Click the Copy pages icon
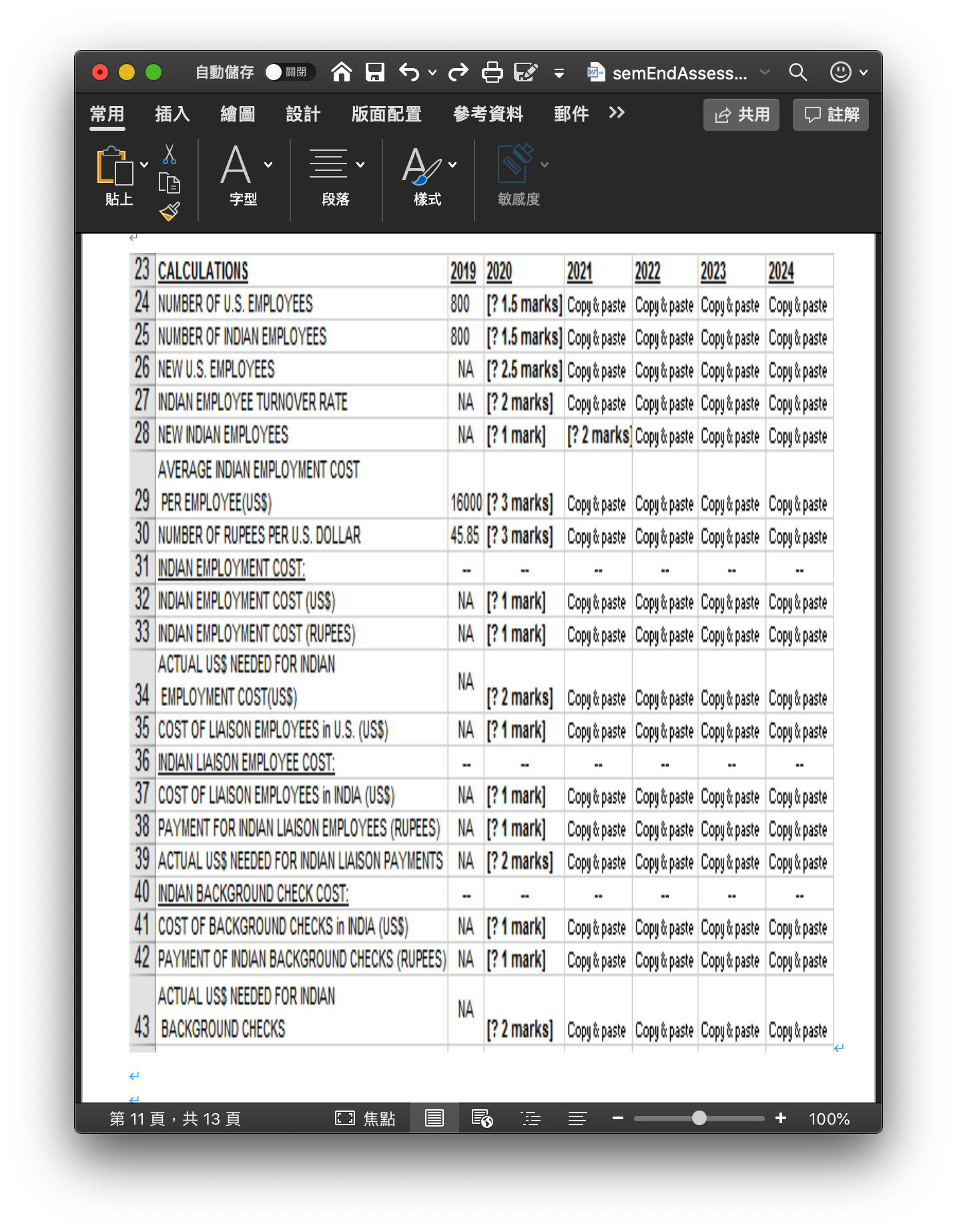The height and width of the screenshot is (1232, 957). pyautogui.click(x=170, y=183)
